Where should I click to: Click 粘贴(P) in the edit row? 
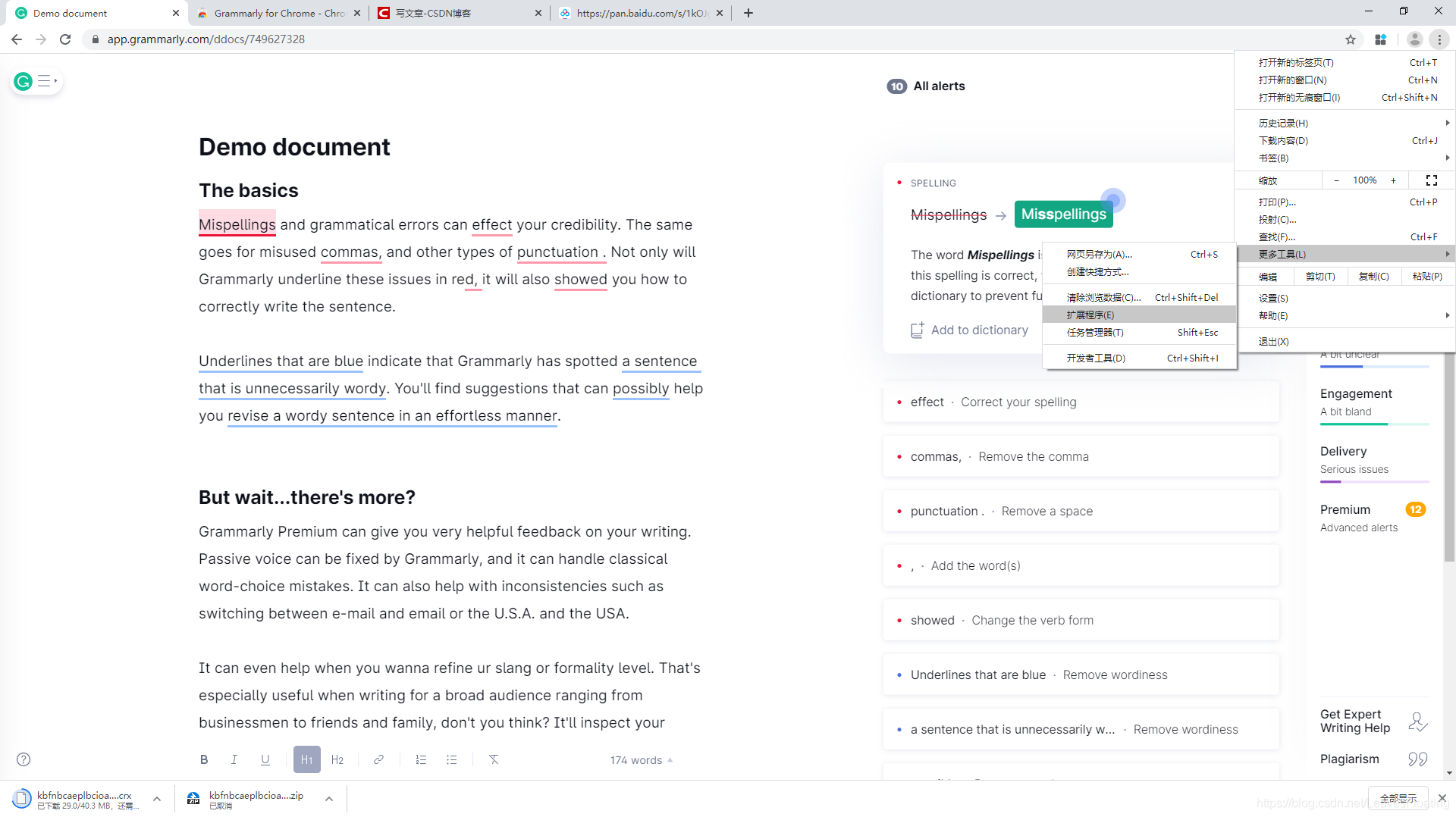[1427, 276]
